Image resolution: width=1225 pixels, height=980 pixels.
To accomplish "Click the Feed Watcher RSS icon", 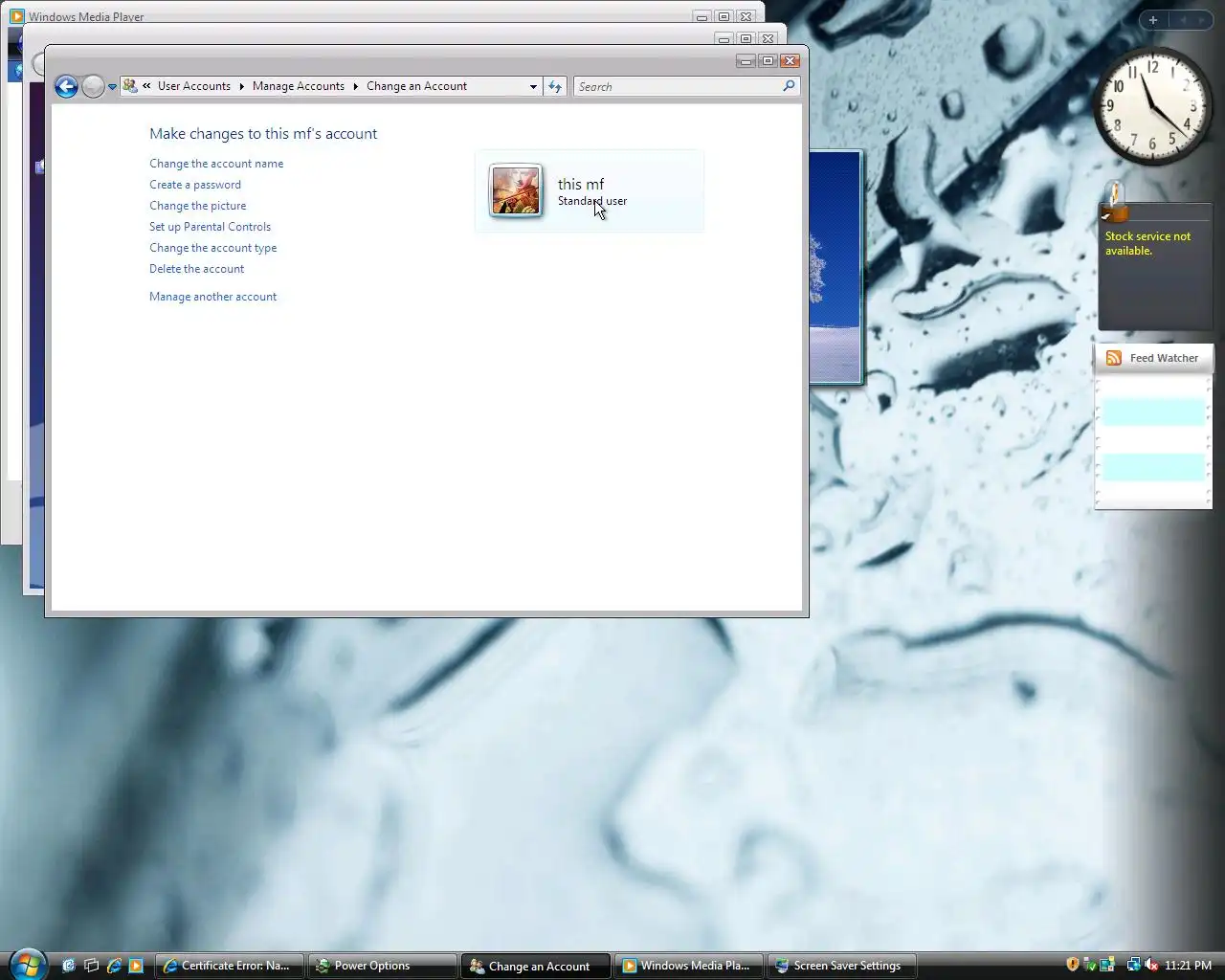I will tap(1113, 358).
